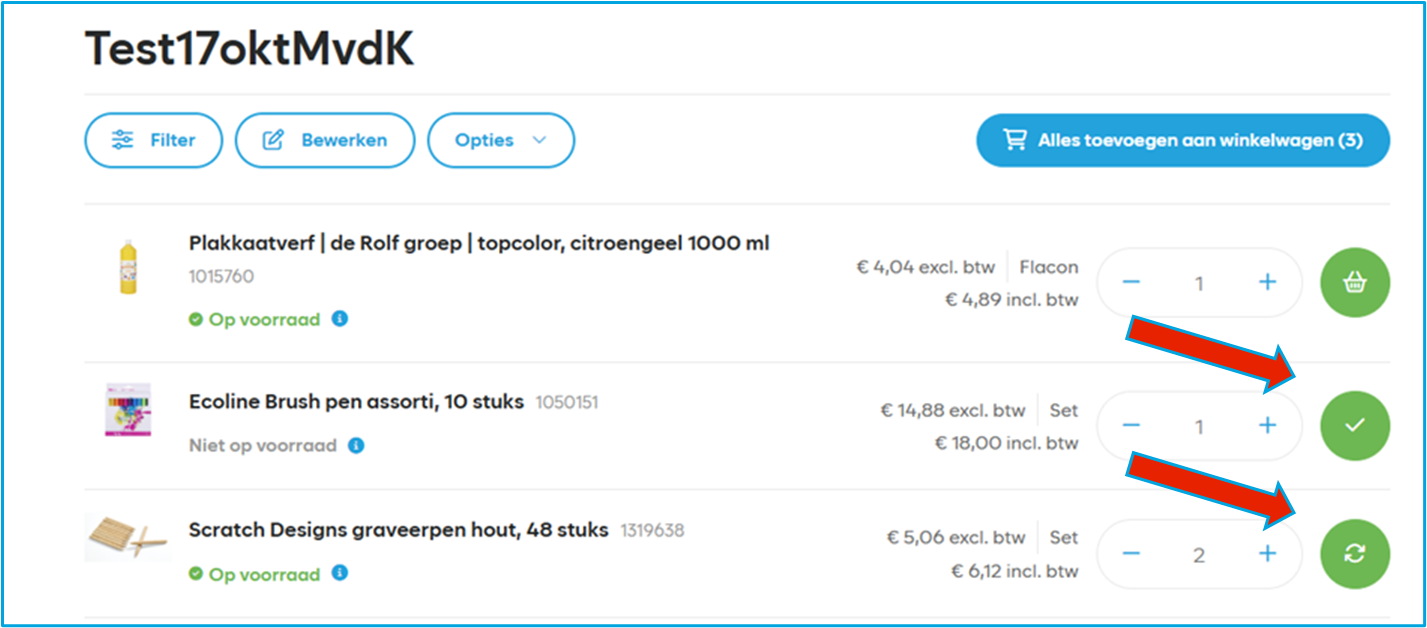
Task: Increase Scratch Designs graveerpen quantity
Action: click(x=1267, y=553)
